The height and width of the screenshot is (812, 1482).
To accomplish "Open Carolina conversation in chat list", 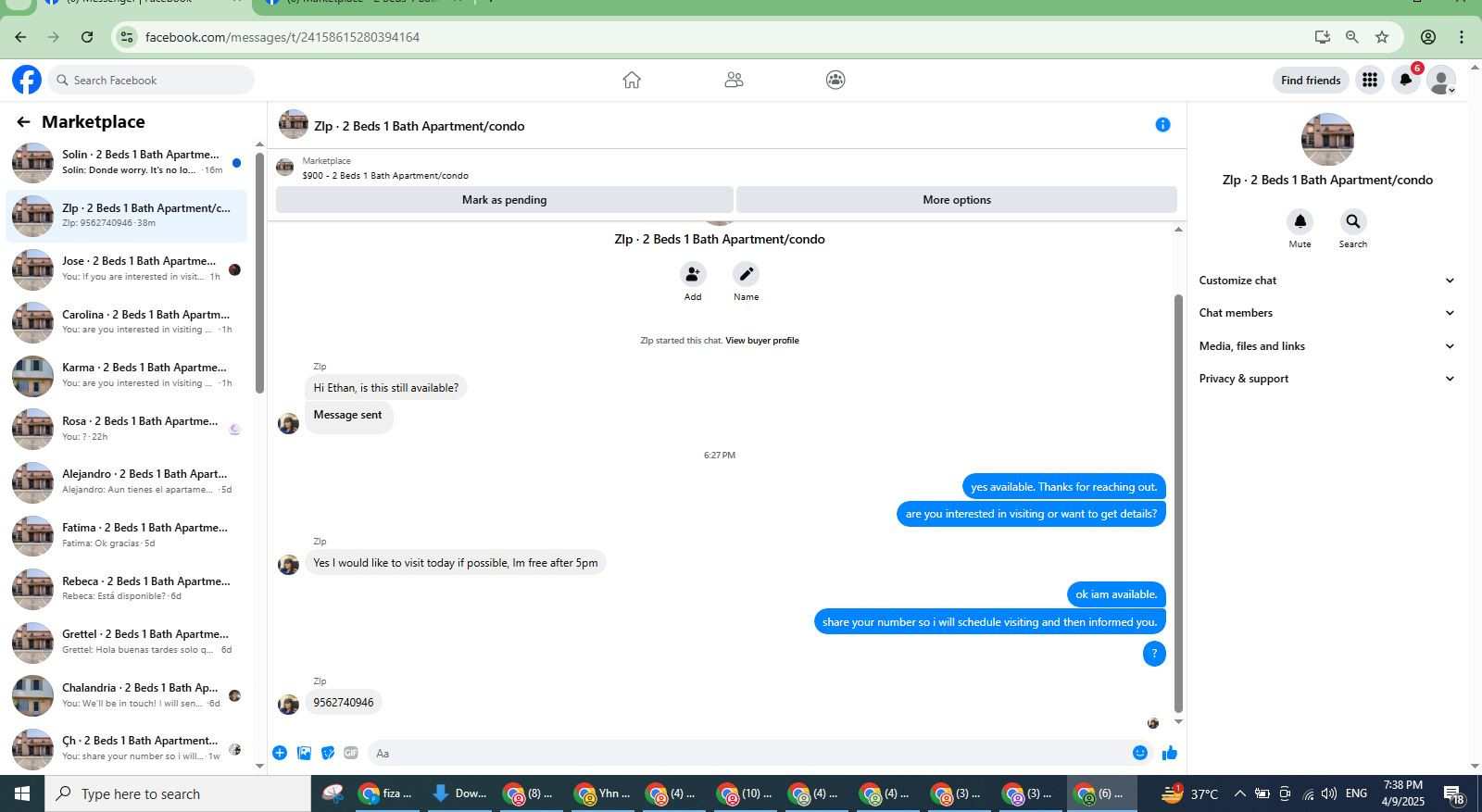I will pos(127,322).
